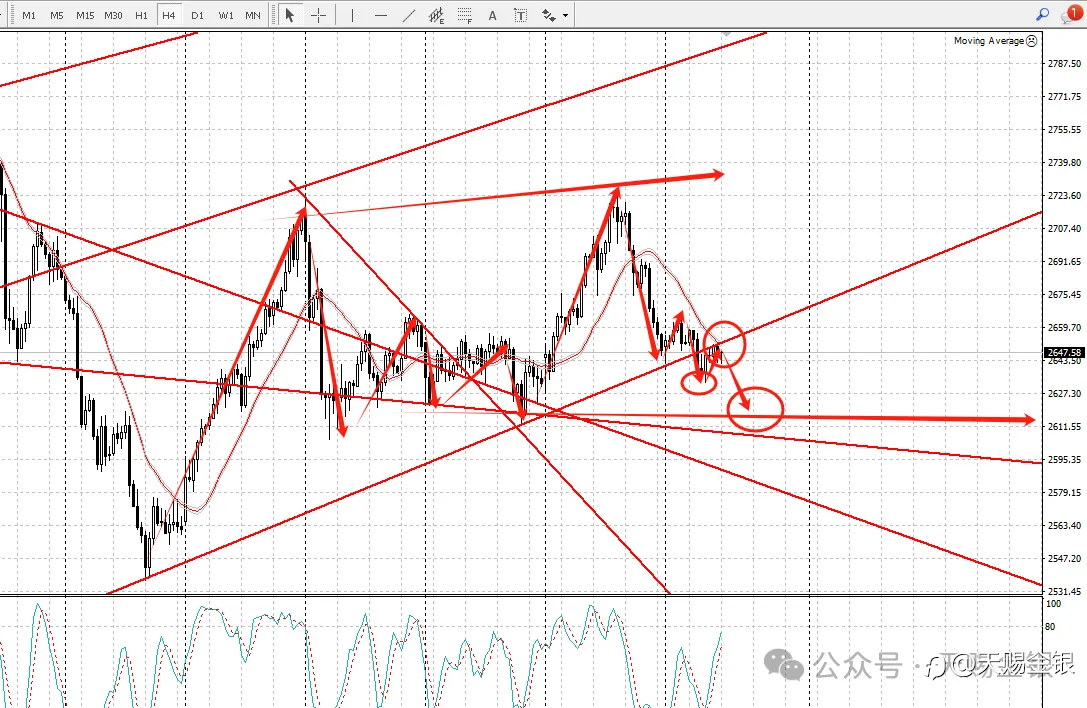
Task: Expand the arrows objects dropdown arrow
Action: click(x=566, y=15)
